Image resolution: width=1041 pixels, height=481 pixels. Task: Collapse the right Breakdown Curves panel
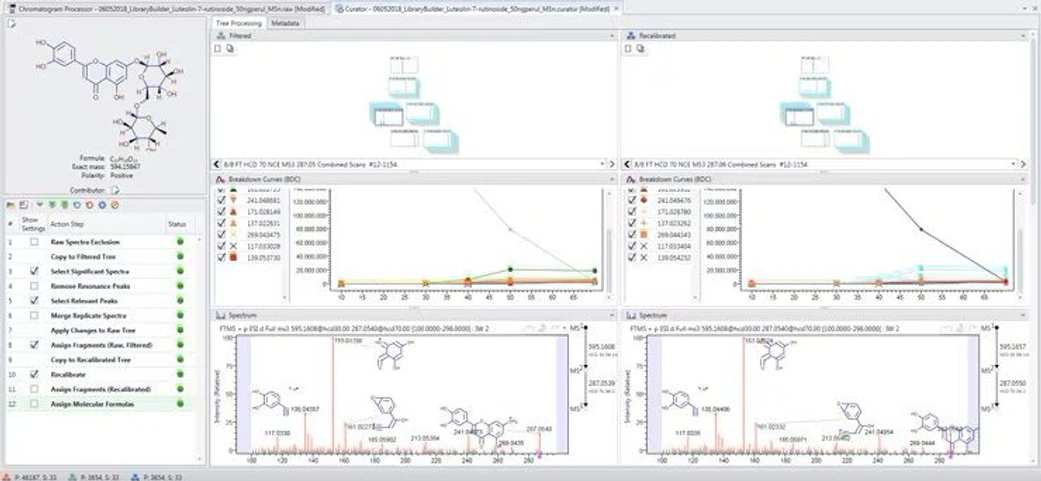[x=1021, y=180]
